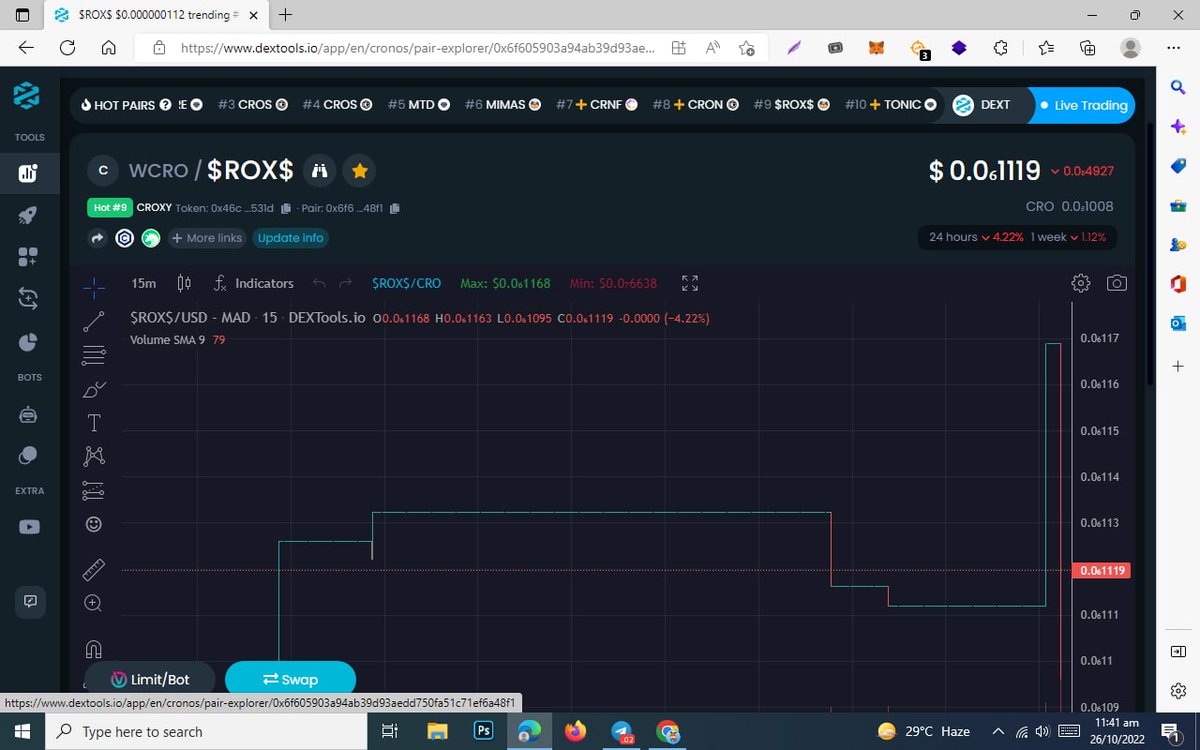Click the Update Info button
Image resolution: width=1200 pixels, height=750 pixels.
click(x=290, y=238)
